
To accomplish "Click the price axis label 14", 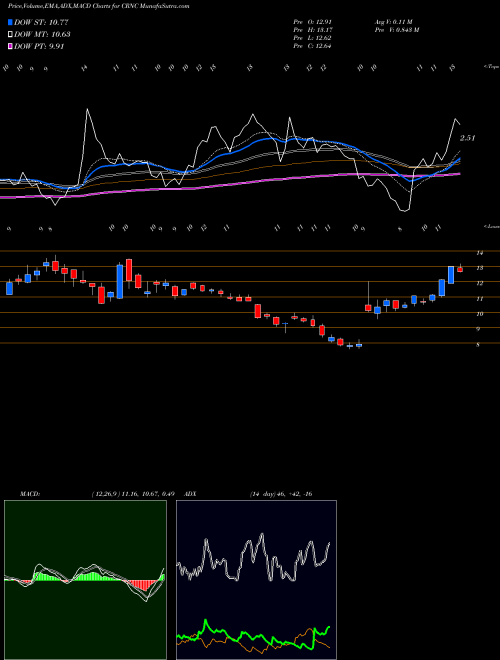I will (479, 253).
